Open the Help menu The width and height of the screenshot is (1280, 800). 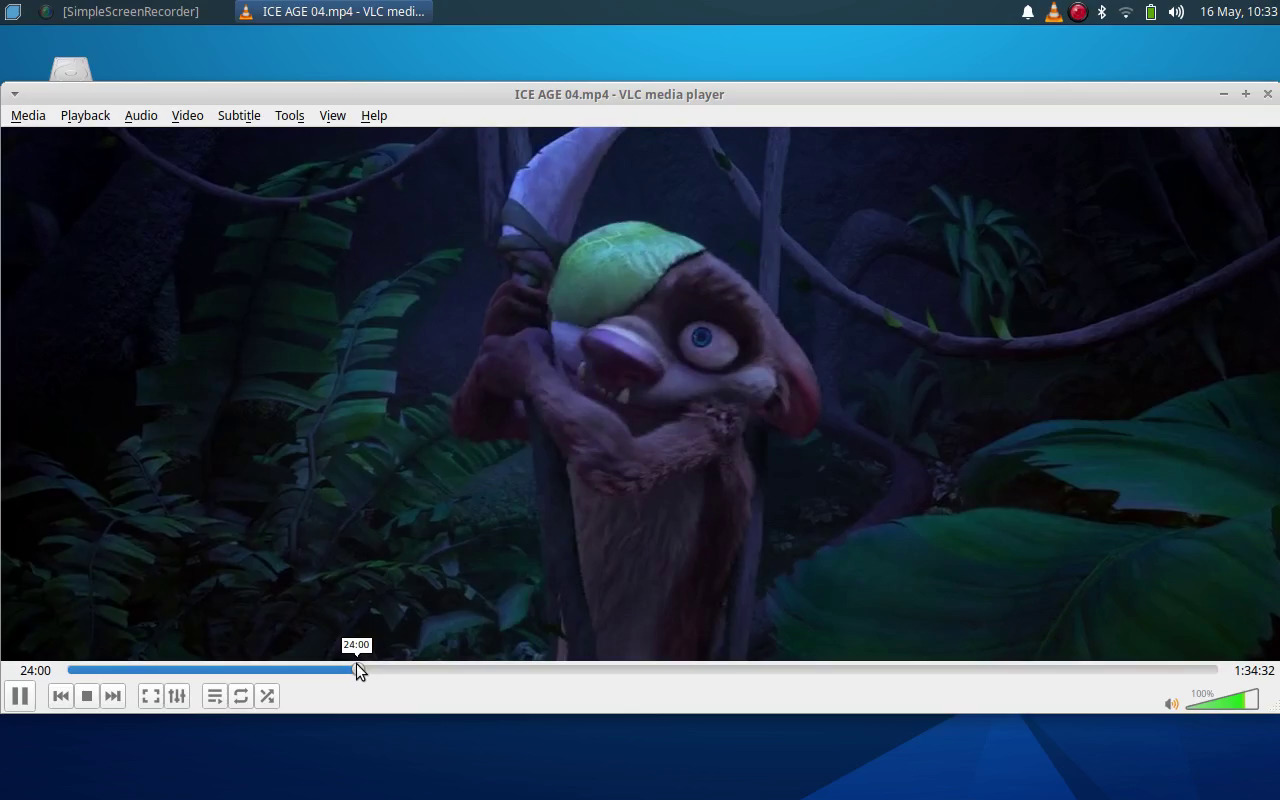click(374, 115)
